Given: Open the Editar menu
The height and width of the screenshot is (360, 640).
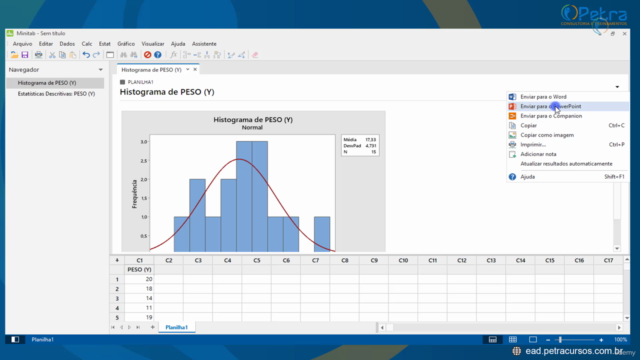Looking at the screenshot, I should [46, 44].
